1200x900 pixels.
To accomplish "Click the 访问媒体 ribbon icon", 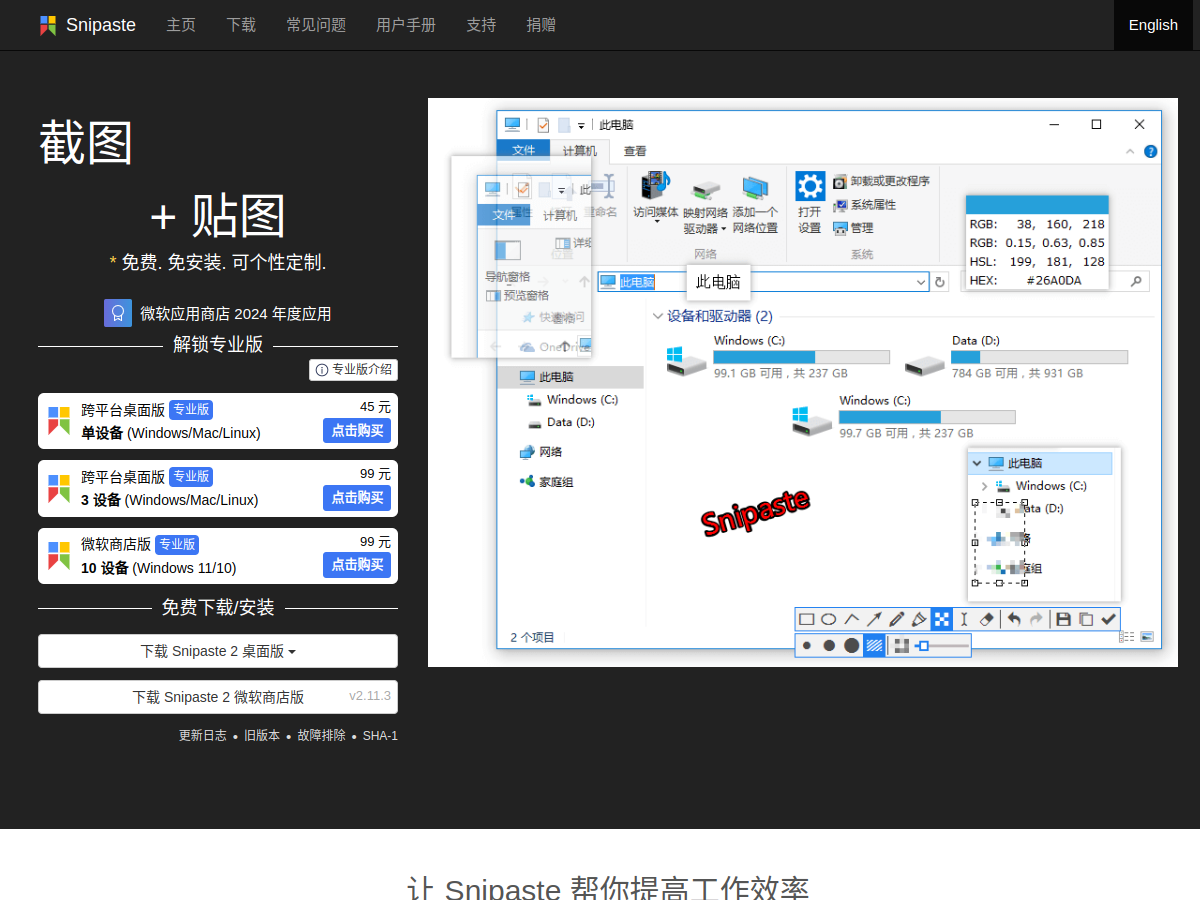I will pos(656,186).
